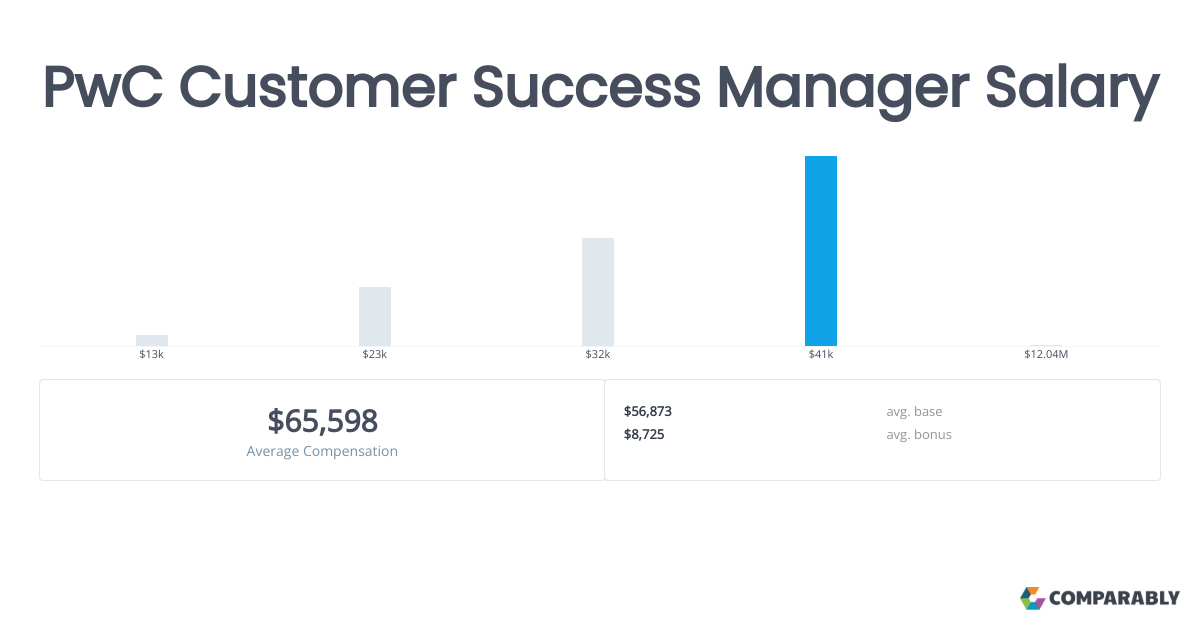Image resolution: width=1200 pixels, height=630 pixels.
Task: Click the $65,598 average compensation figure
Action: click(x=322, y=421)
